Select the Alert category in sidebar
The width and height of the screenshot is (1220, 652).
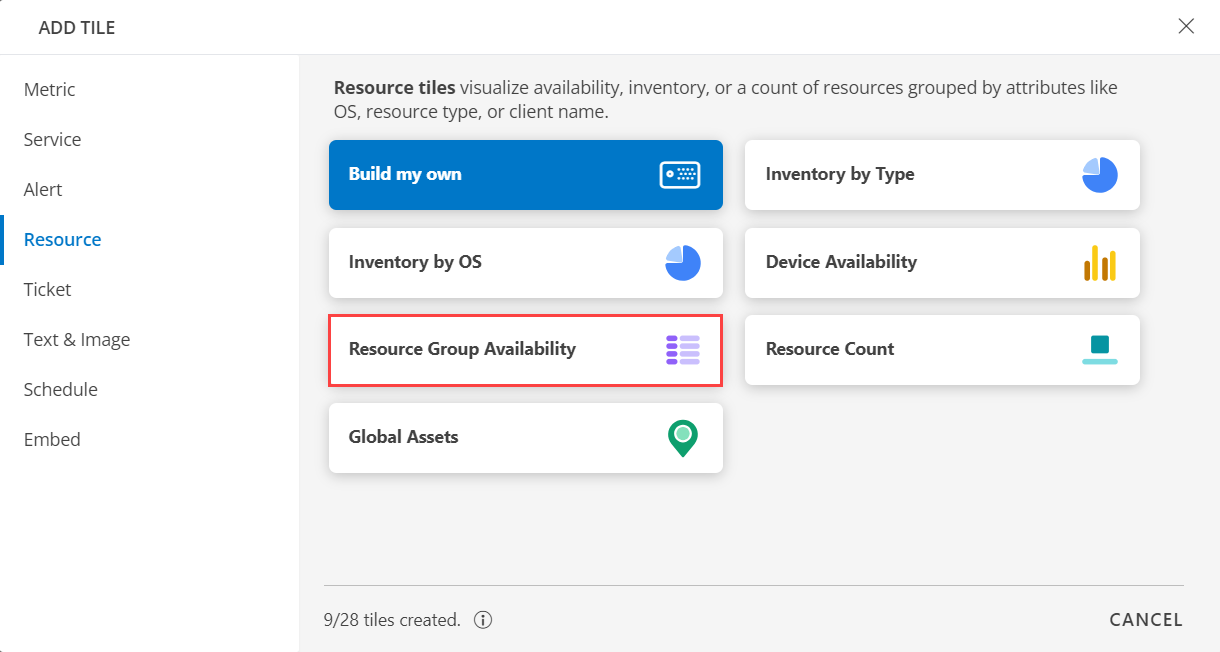point(43,189)
